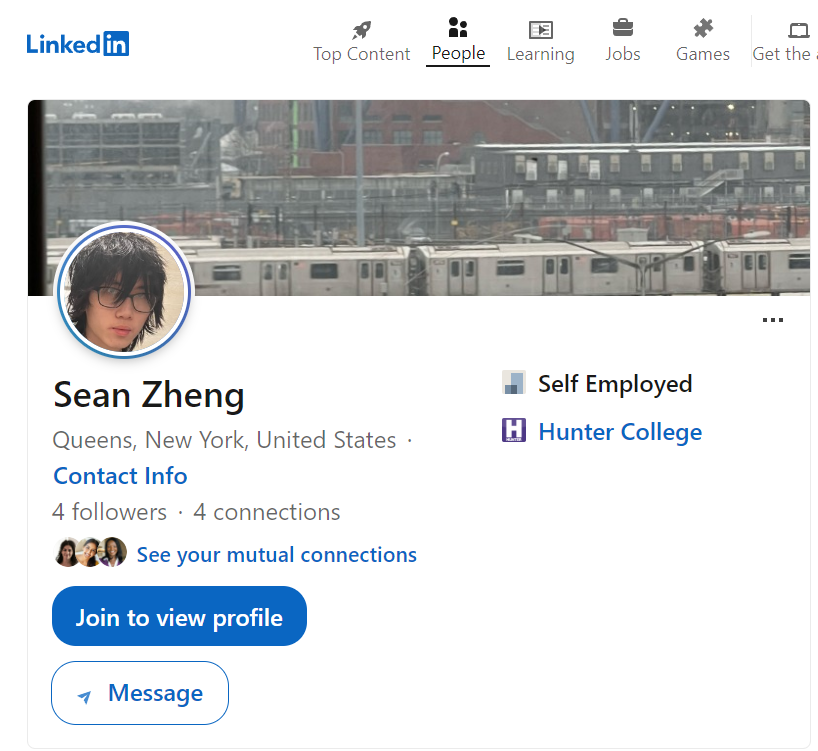818x751 pixels.
Task: Open the Learning video icon
Action: [540, 30]
